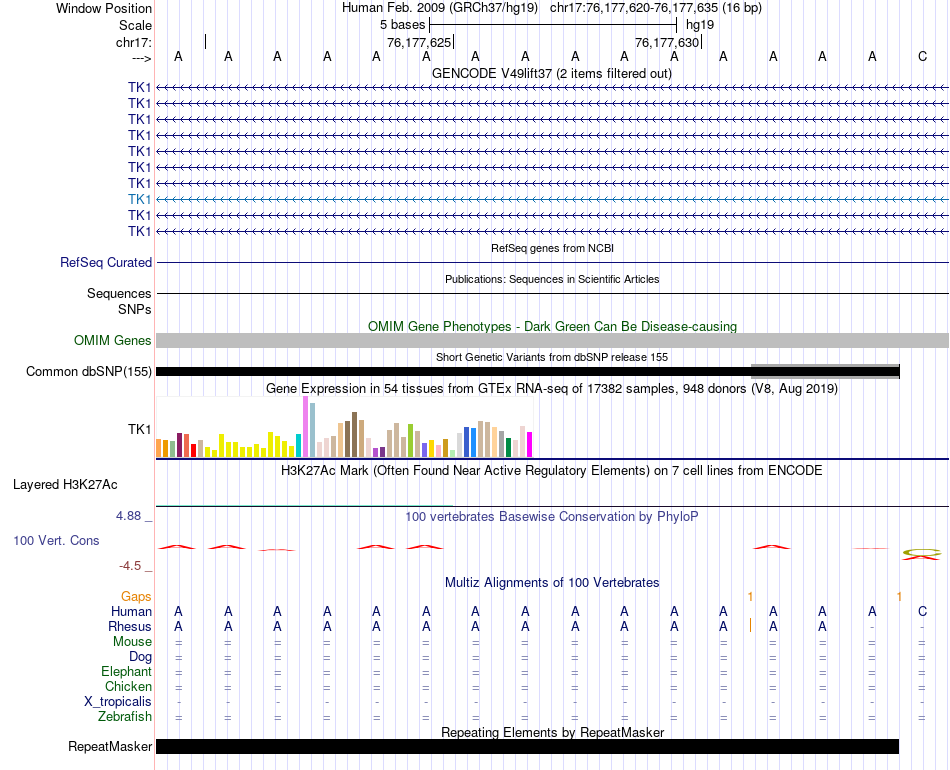Viewport: 950px width, 770px height.
Task: Click the 76,177,625 coordinate tick label
Action: 419,42
